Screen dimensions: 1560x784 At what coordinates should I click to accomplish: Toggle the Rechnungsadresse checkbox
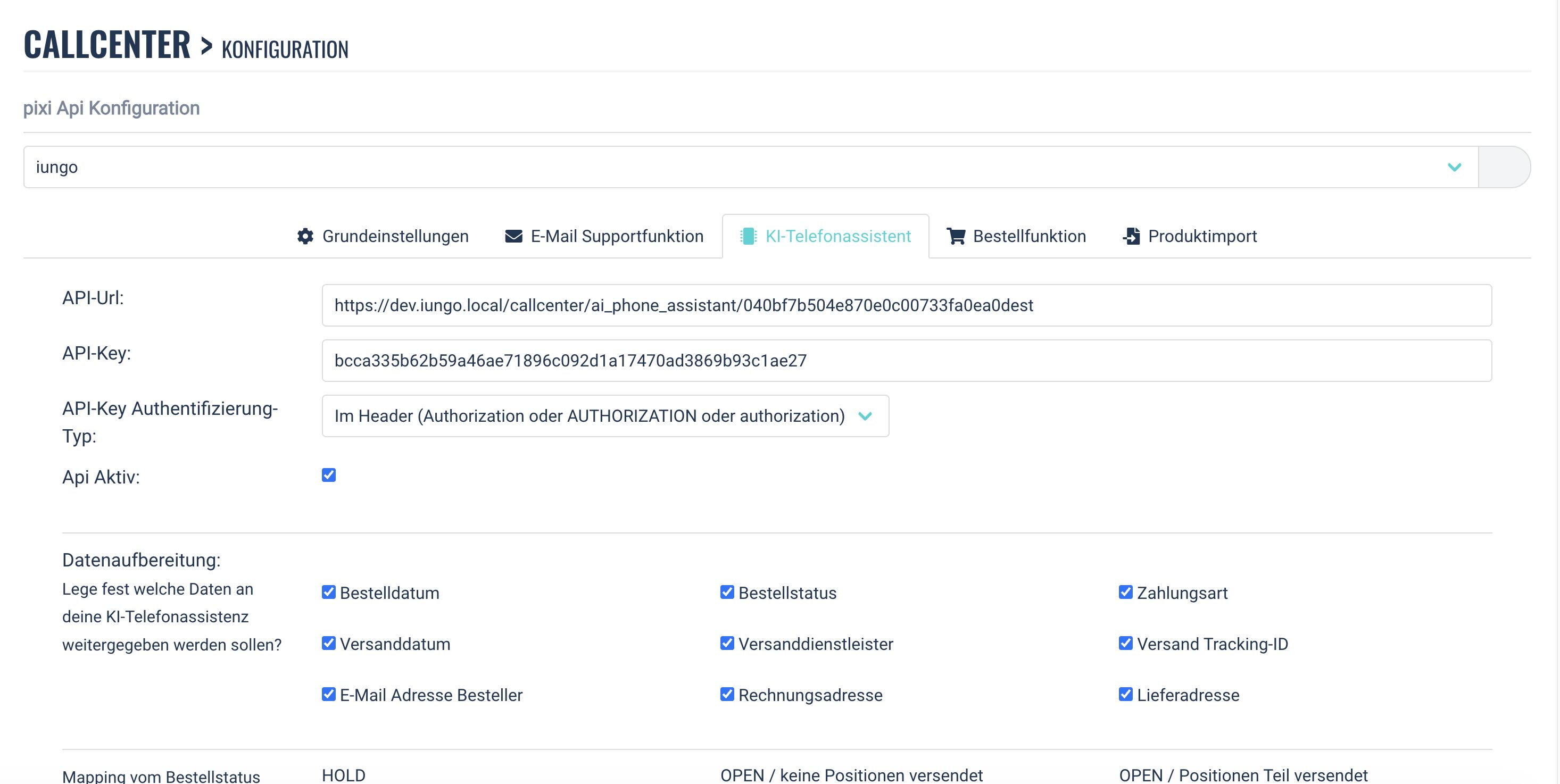coord(727,695)
